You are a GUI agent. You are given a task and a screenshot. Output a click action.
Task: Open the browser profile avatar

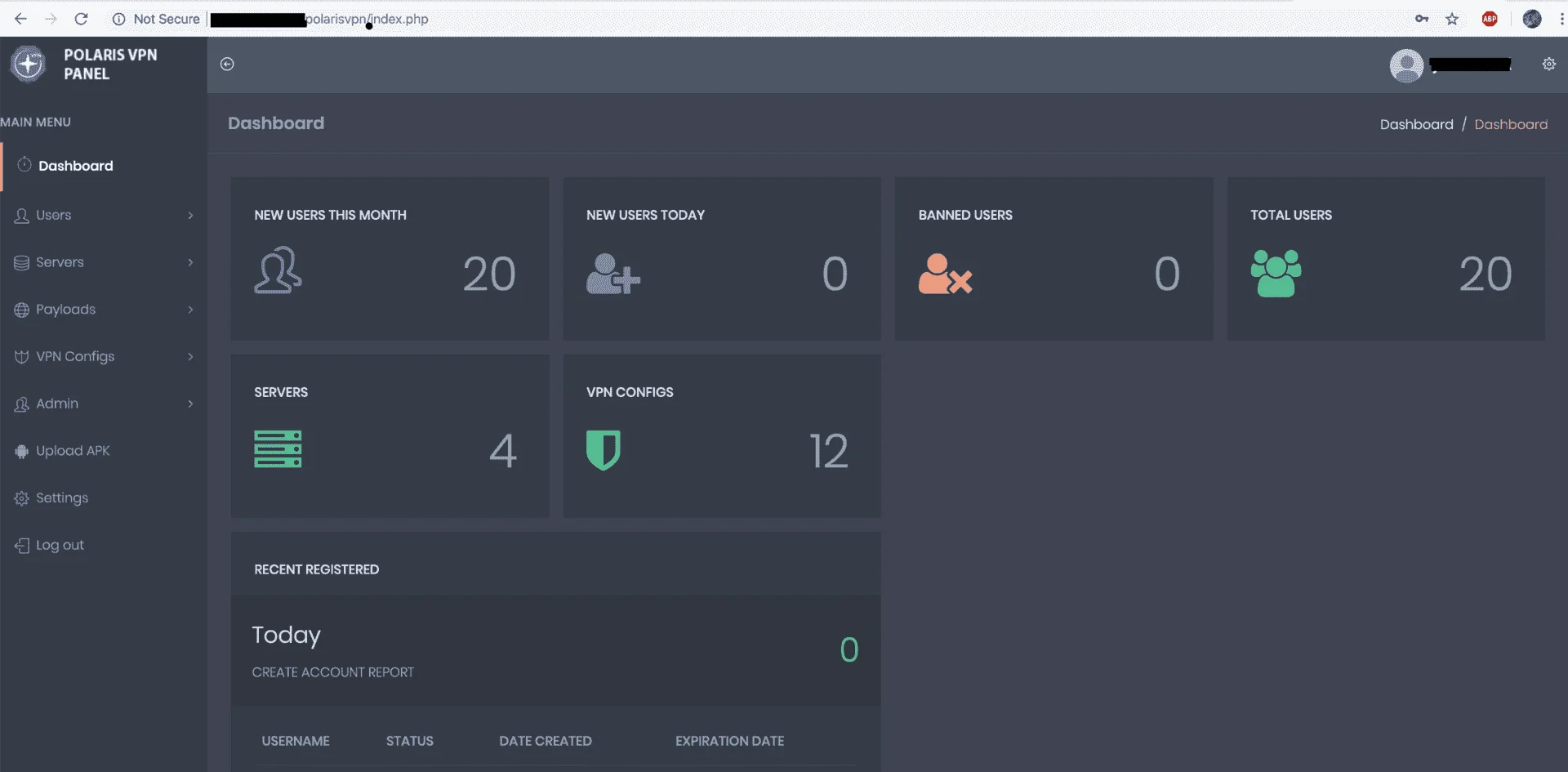(x=1532, y=19)
